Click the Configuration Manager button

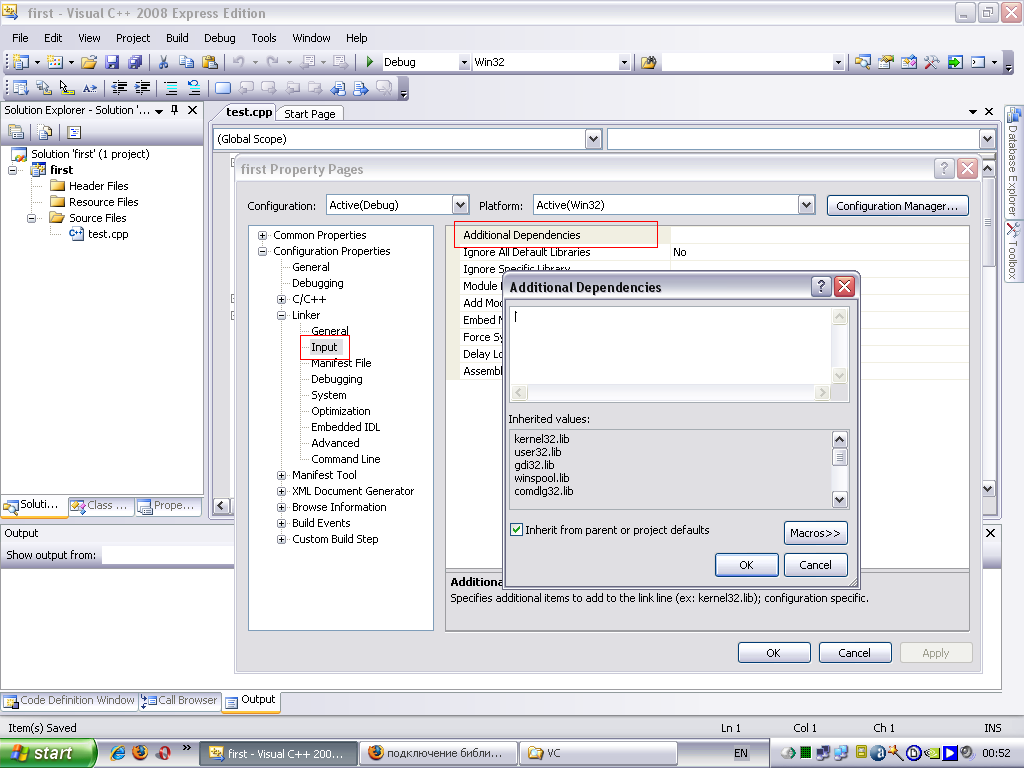[x=897, y=206]
